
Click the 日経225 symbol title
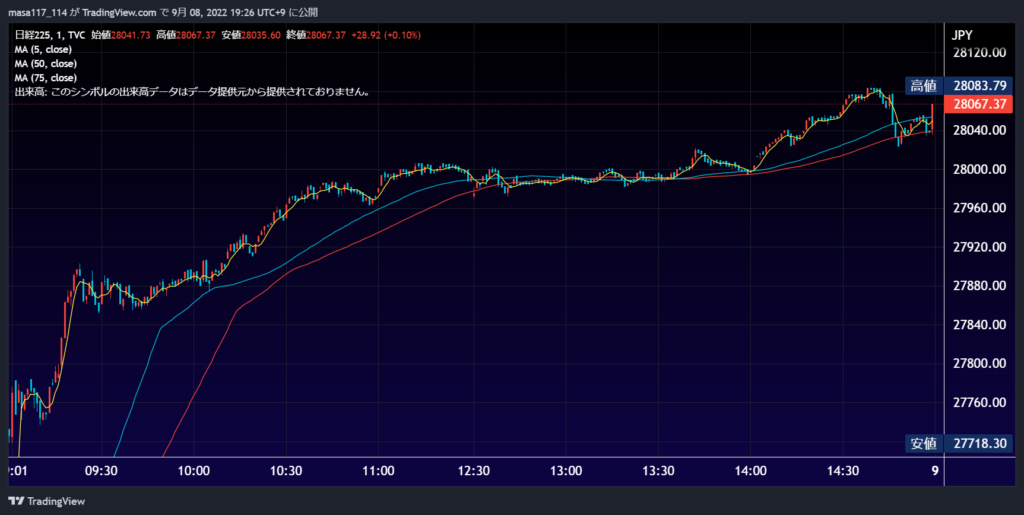[31, 35]
